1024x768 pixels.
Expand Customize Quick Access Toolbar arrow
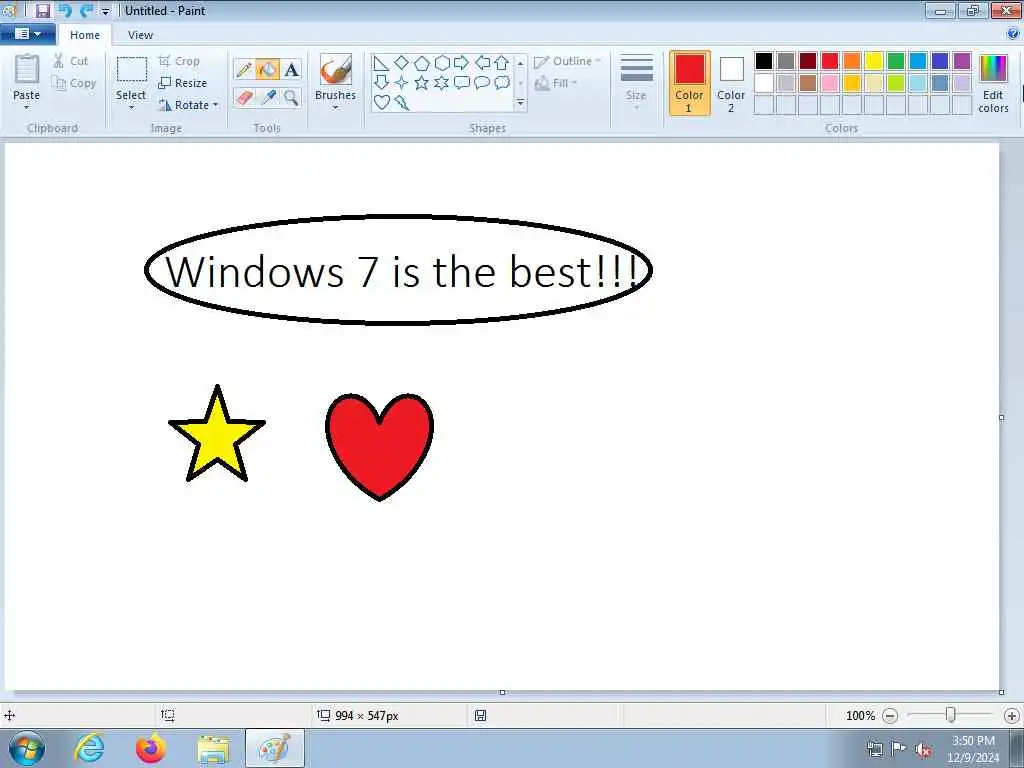point(105,11)
